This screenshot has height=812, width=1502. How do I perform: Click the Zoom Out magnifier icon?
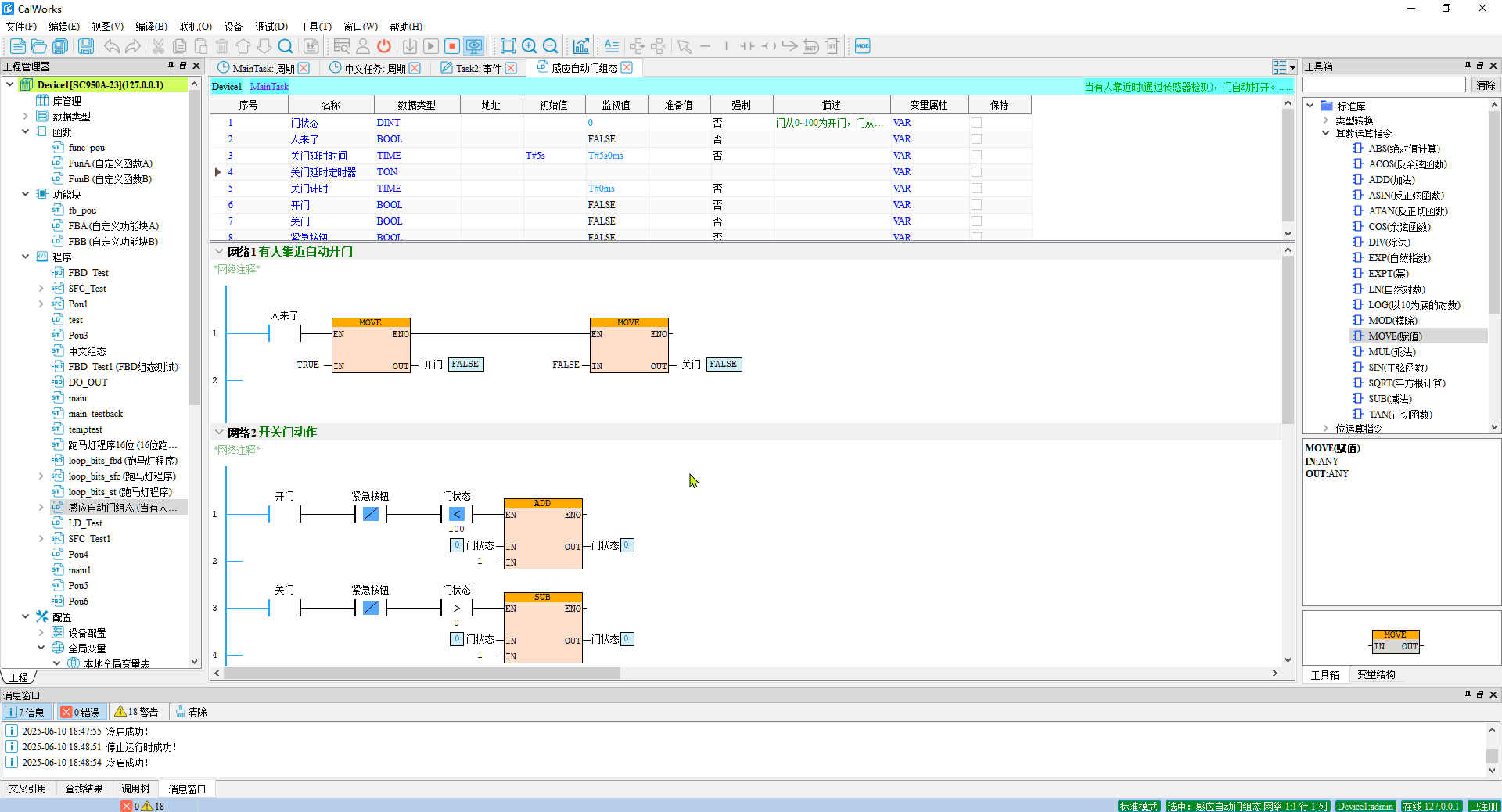click(551, 46)
